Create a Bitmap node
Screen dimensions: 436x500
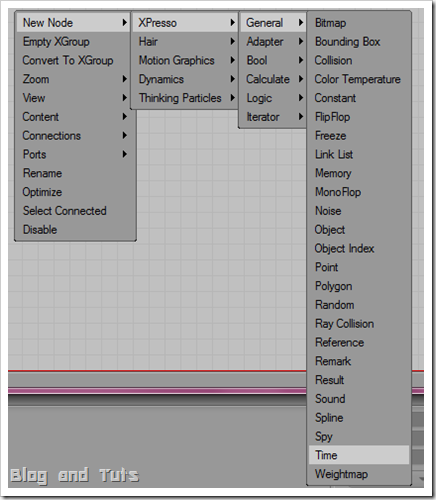[359, 23]
